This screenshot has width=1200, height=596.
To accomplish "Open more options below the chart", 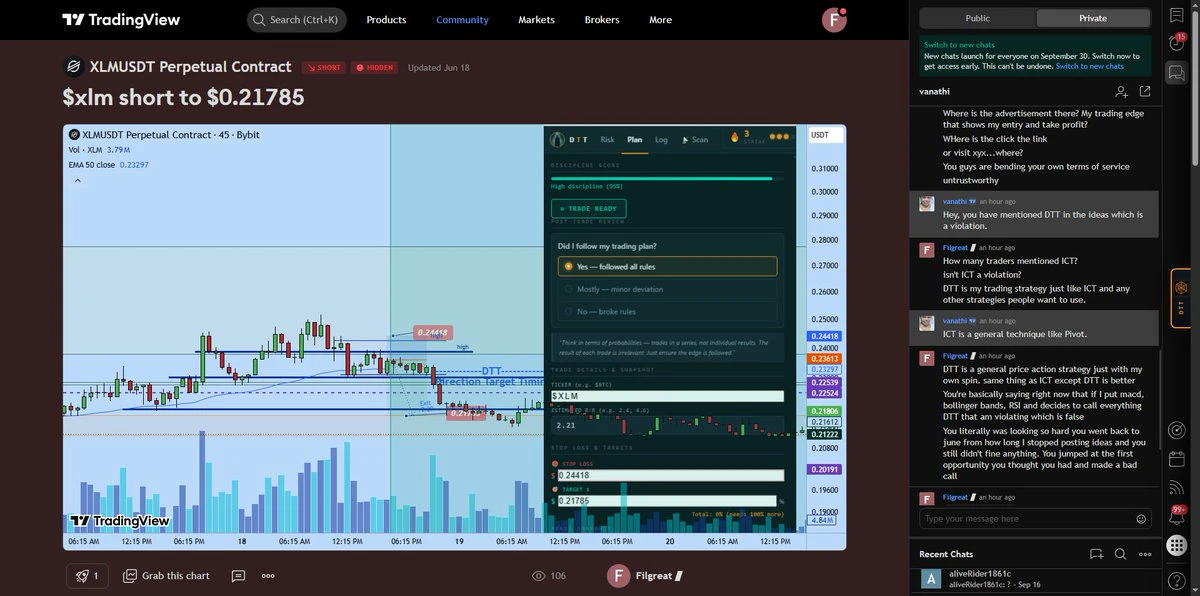I will [268, 576].
